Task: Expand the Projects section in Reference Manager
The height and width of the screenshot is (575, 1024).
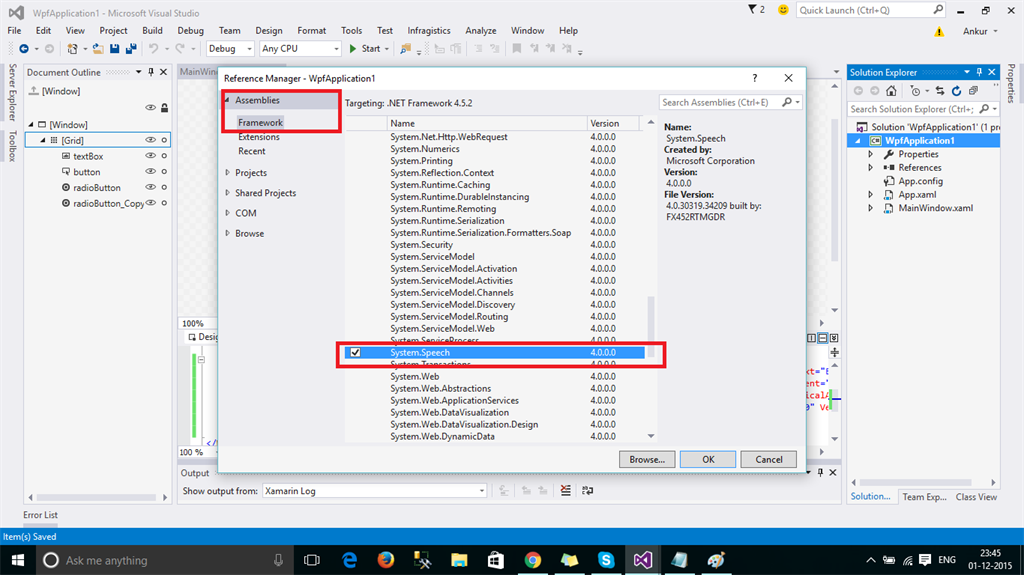Action: 227,172
